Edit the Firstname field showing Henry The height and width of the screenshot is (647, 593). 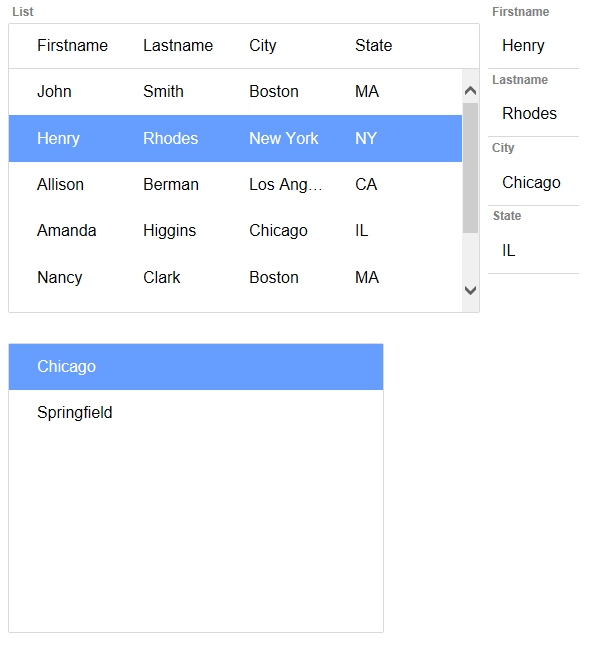coord(533,45)
